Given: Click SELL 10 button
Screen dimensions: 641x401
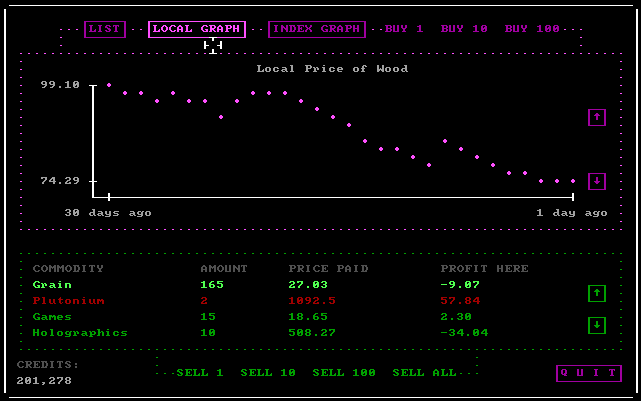Looking at the screenshot, I should click(x=268, y=373).
